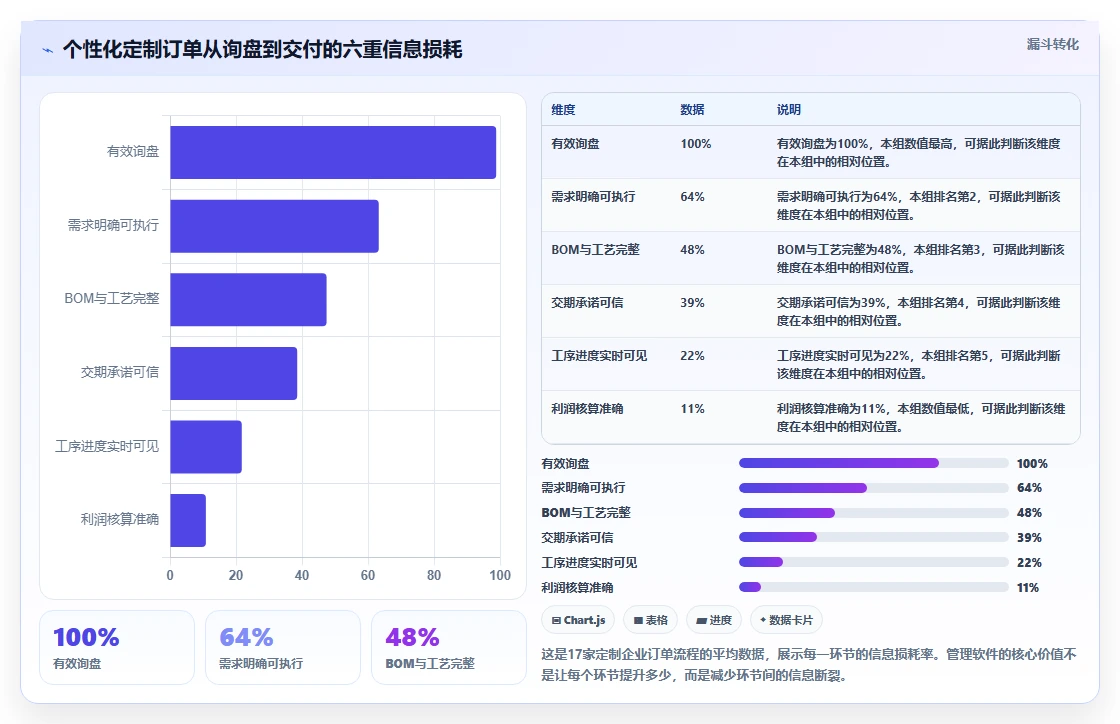
Task: Click the footnote paragraph about 17家定制企业
Action: coord(809,665)
